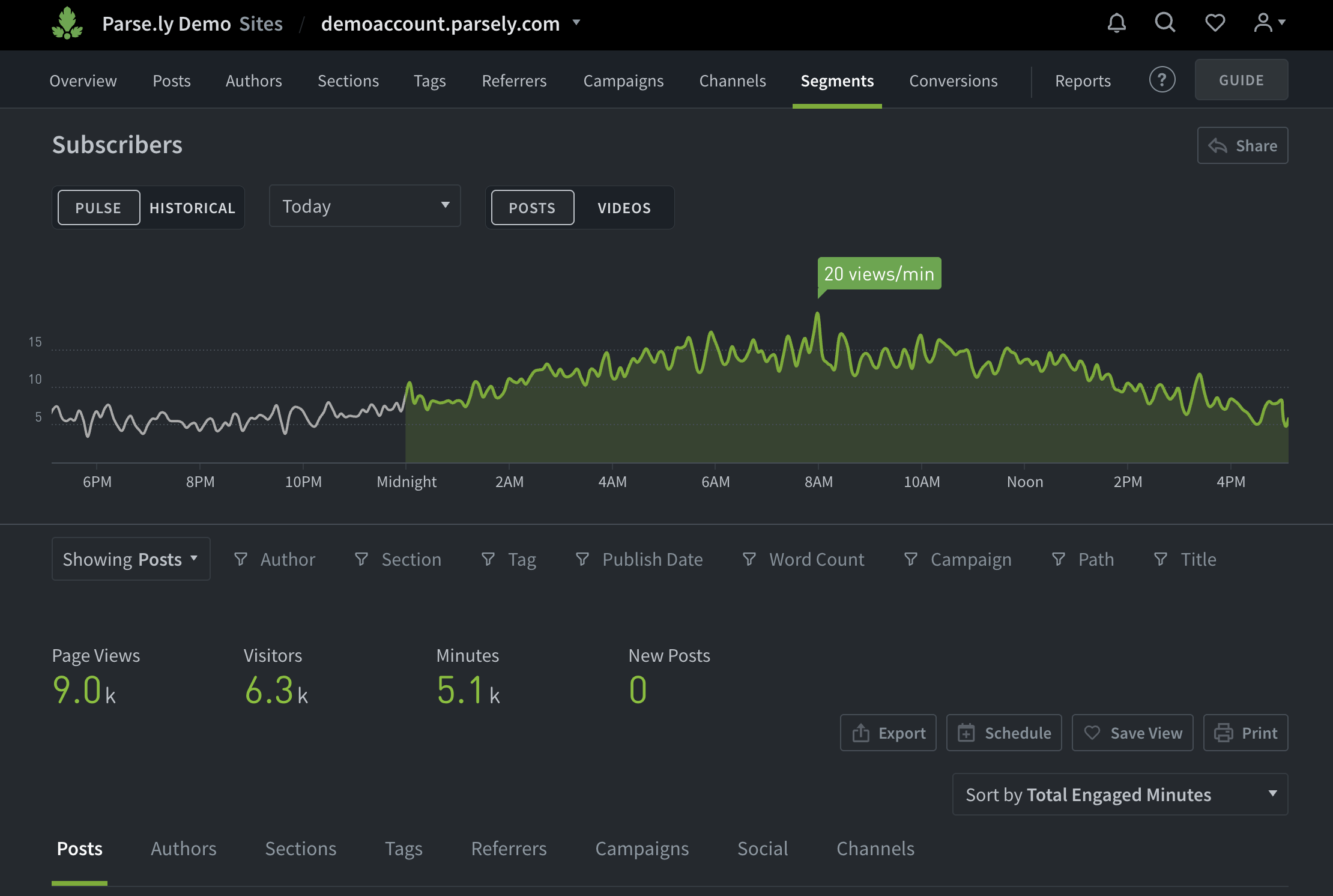Open Sort by Total Engaged Minutes dropdown
This screenshot has width=1333, height=896.
[x=1120, y=795]
